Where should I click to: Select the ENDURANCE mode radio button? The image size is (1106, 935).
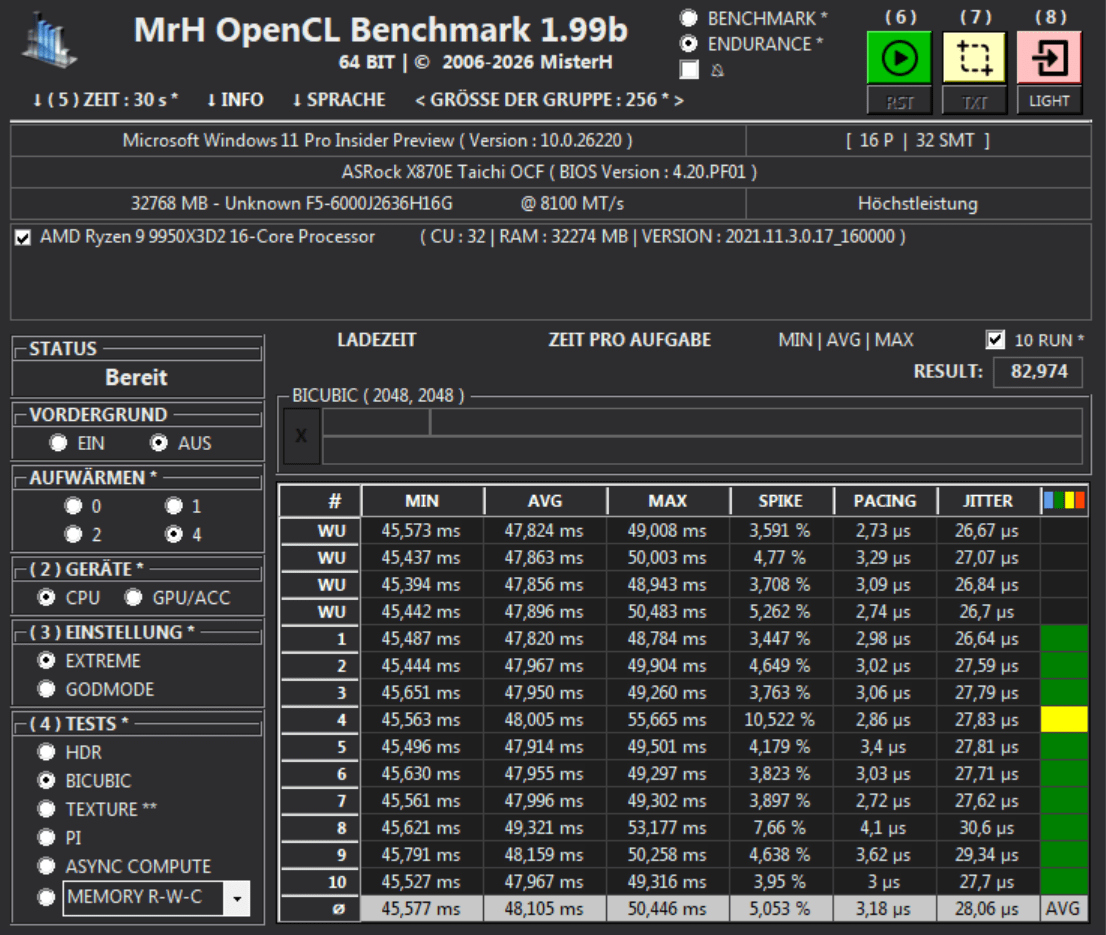point(688,44)
